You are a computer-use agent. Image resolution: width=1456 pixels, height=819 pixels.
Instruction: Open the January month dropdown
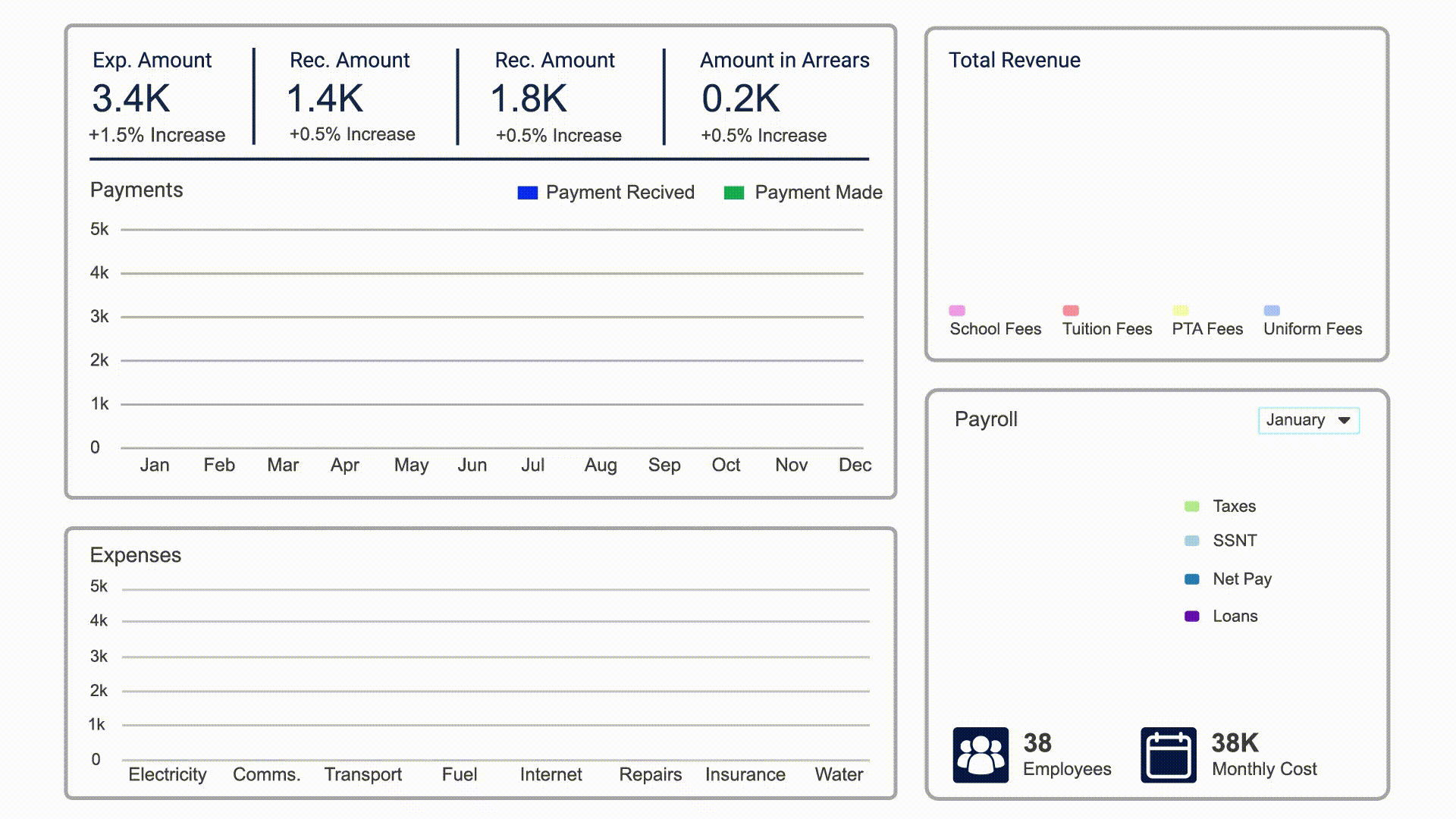click(1309, 420)
